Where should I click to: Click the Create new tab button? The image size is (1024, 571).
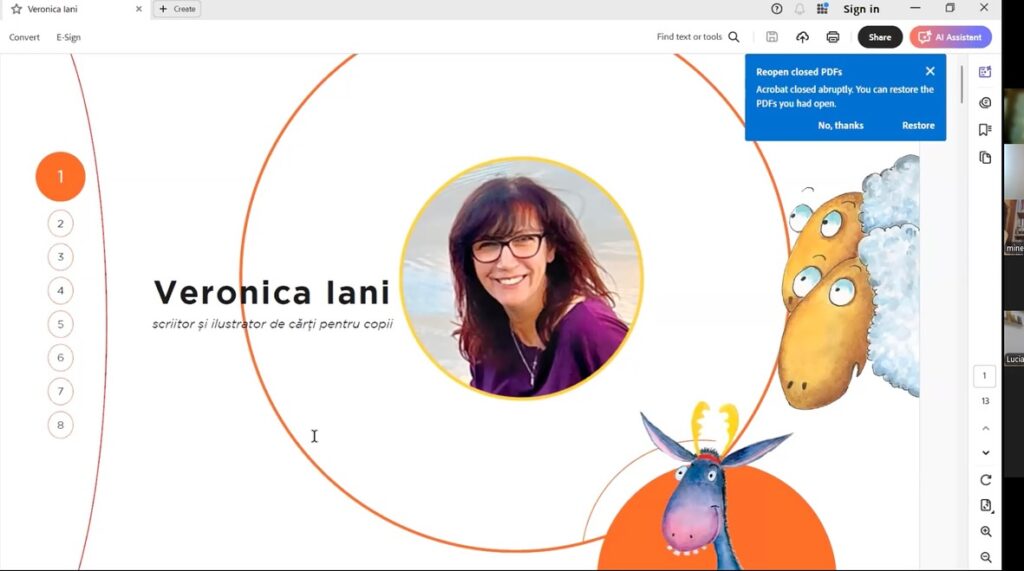pyautogui.click(x=177, y=9)
